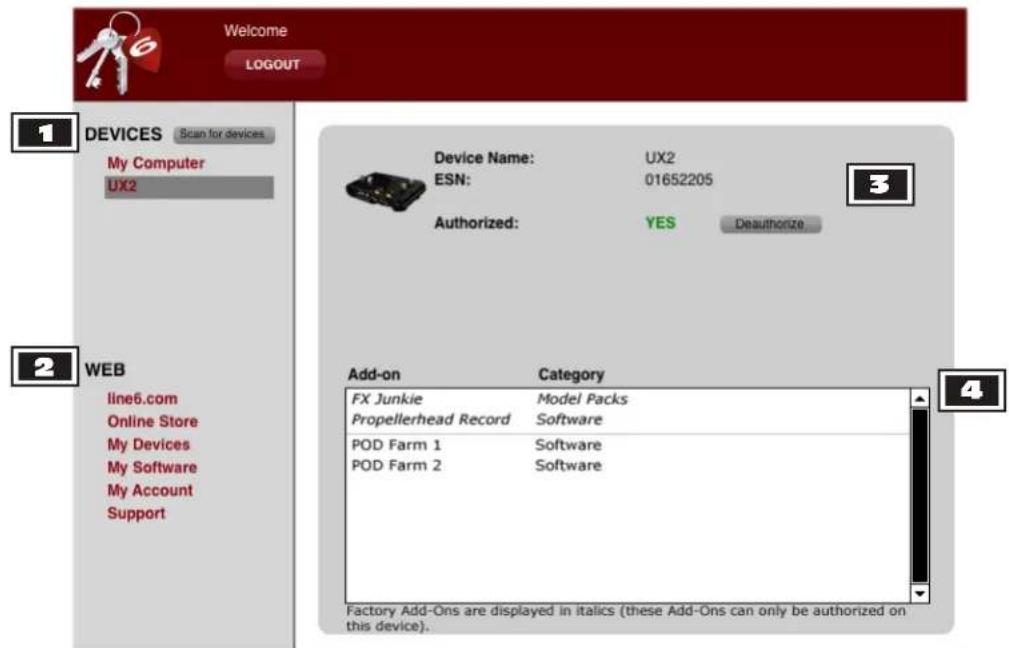The image size is (1009, 648).
Task: Open the Support link
Action: [136, 514]
